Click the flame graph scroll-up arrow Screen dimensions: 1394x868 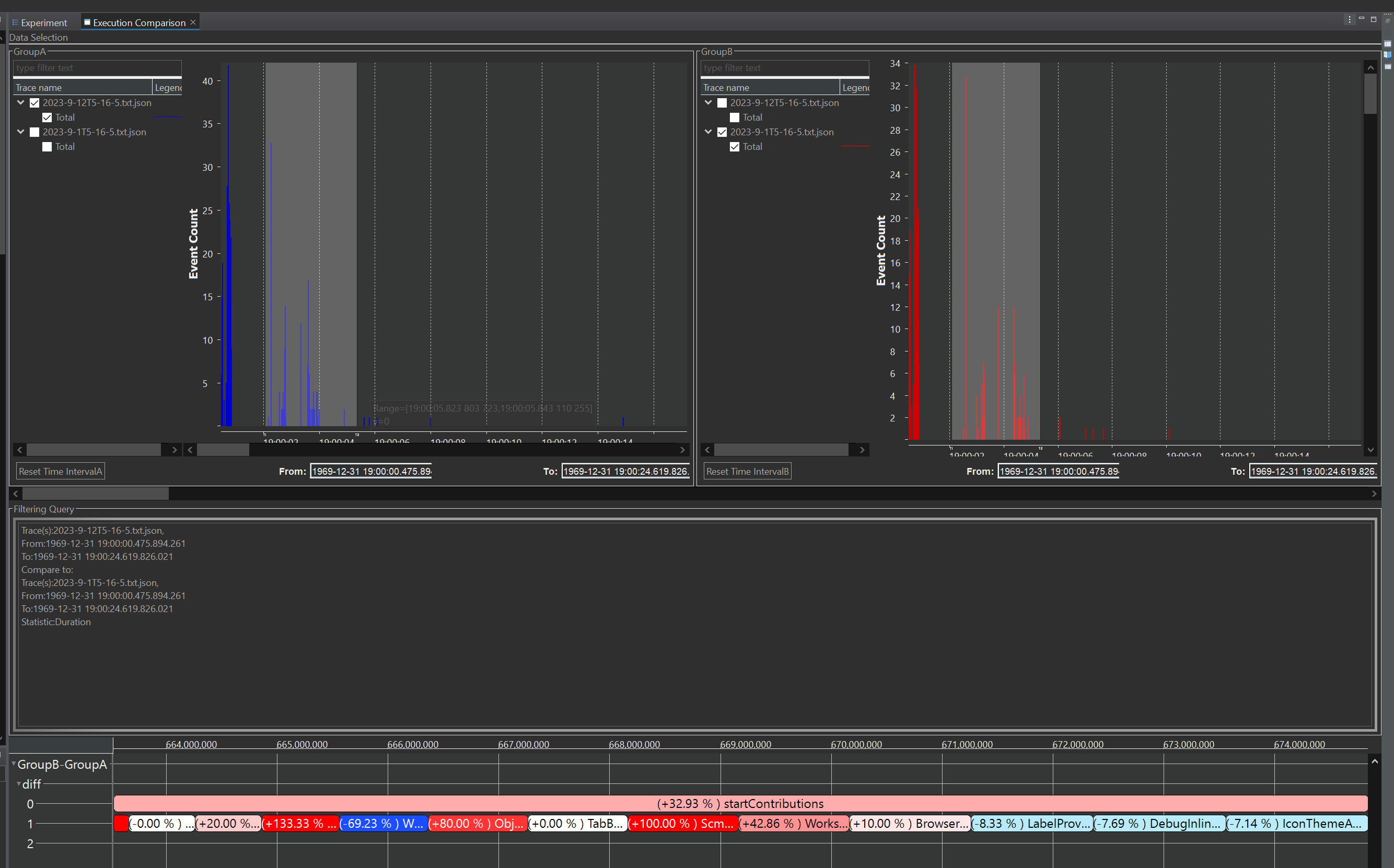tap(1375, 762)
